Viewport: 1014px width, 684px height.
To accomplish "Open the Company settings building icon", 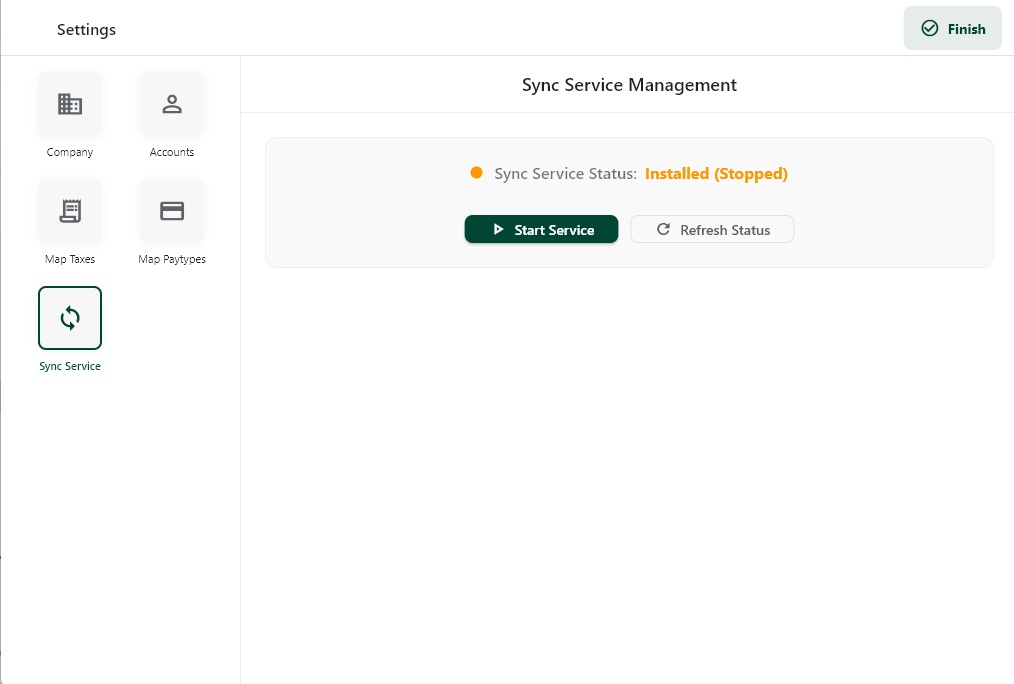I will point(70,104).
